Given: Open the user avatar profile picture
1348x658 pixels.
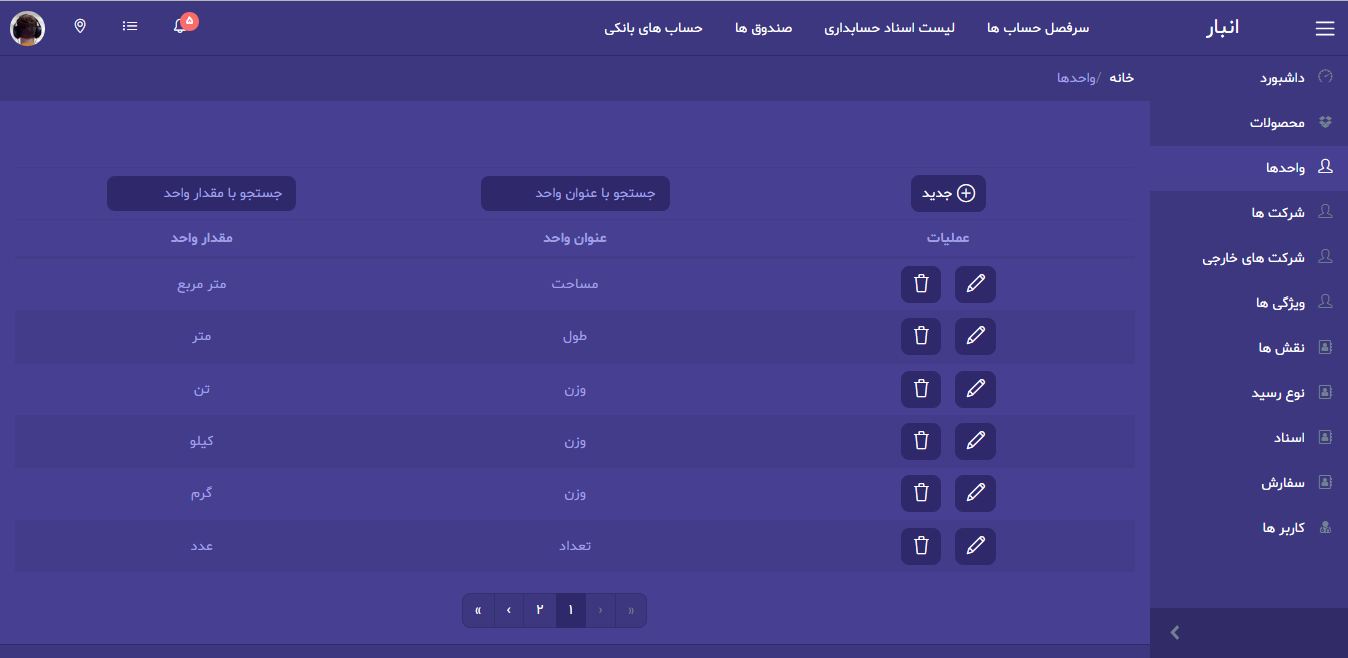Looking at the screenshot, I should (x=27, y=28).
